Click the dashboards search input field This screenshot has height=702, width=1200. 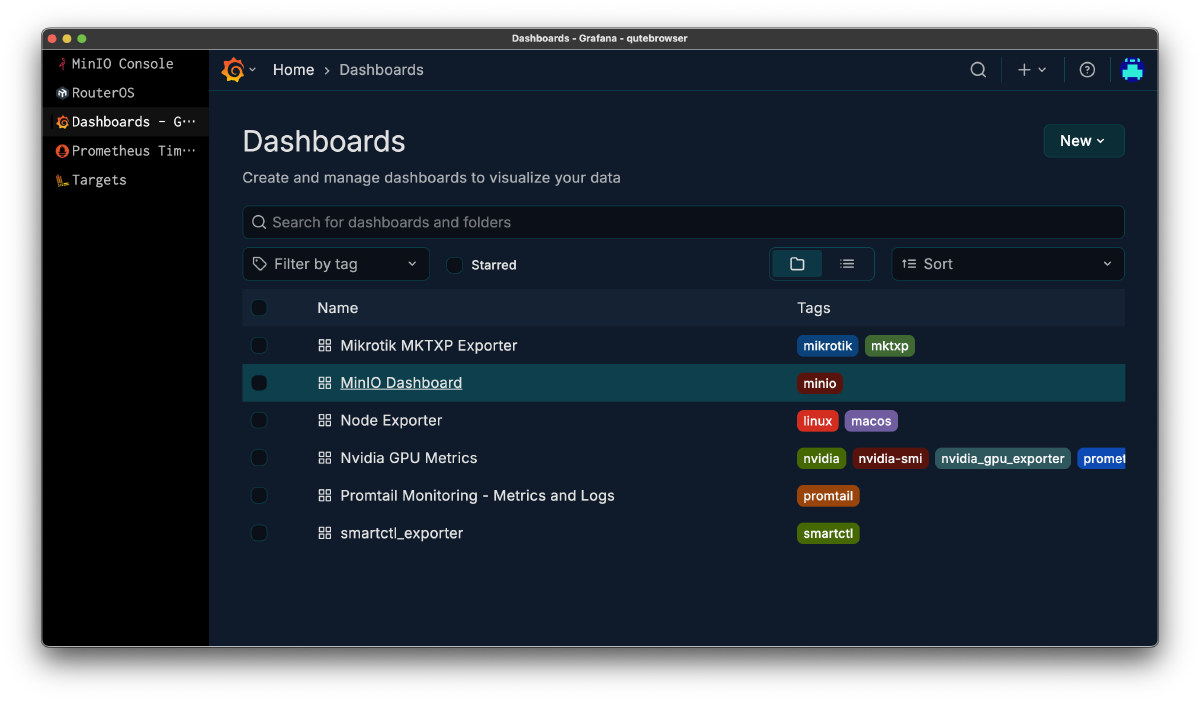(x=683, y=221)
